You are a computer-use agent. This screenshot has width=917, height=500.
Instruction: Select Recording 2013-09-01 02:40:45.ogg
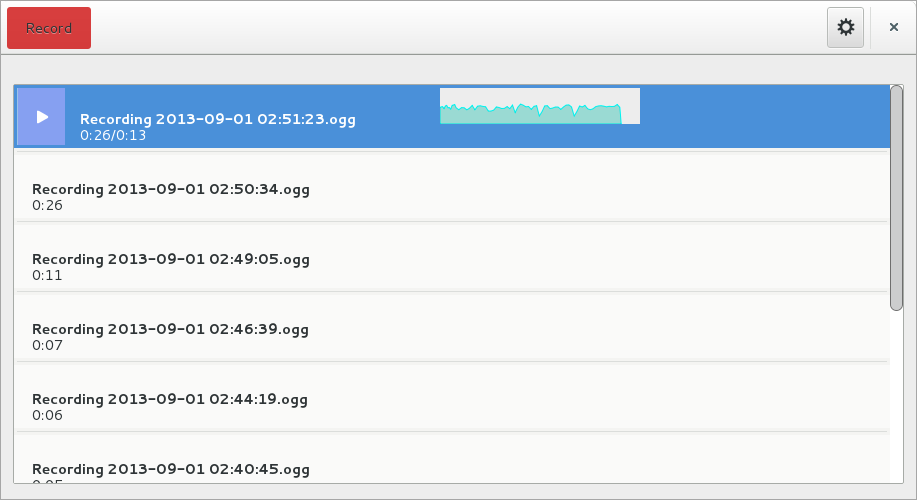(x=451, y=460)
